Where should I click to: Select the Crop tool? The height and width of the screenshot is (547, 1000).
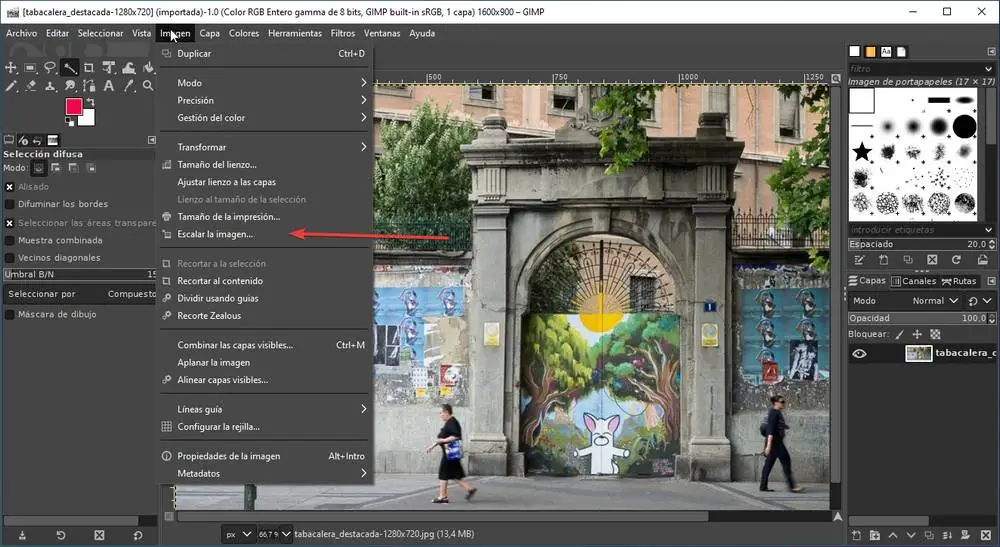[x=89, y=68]
